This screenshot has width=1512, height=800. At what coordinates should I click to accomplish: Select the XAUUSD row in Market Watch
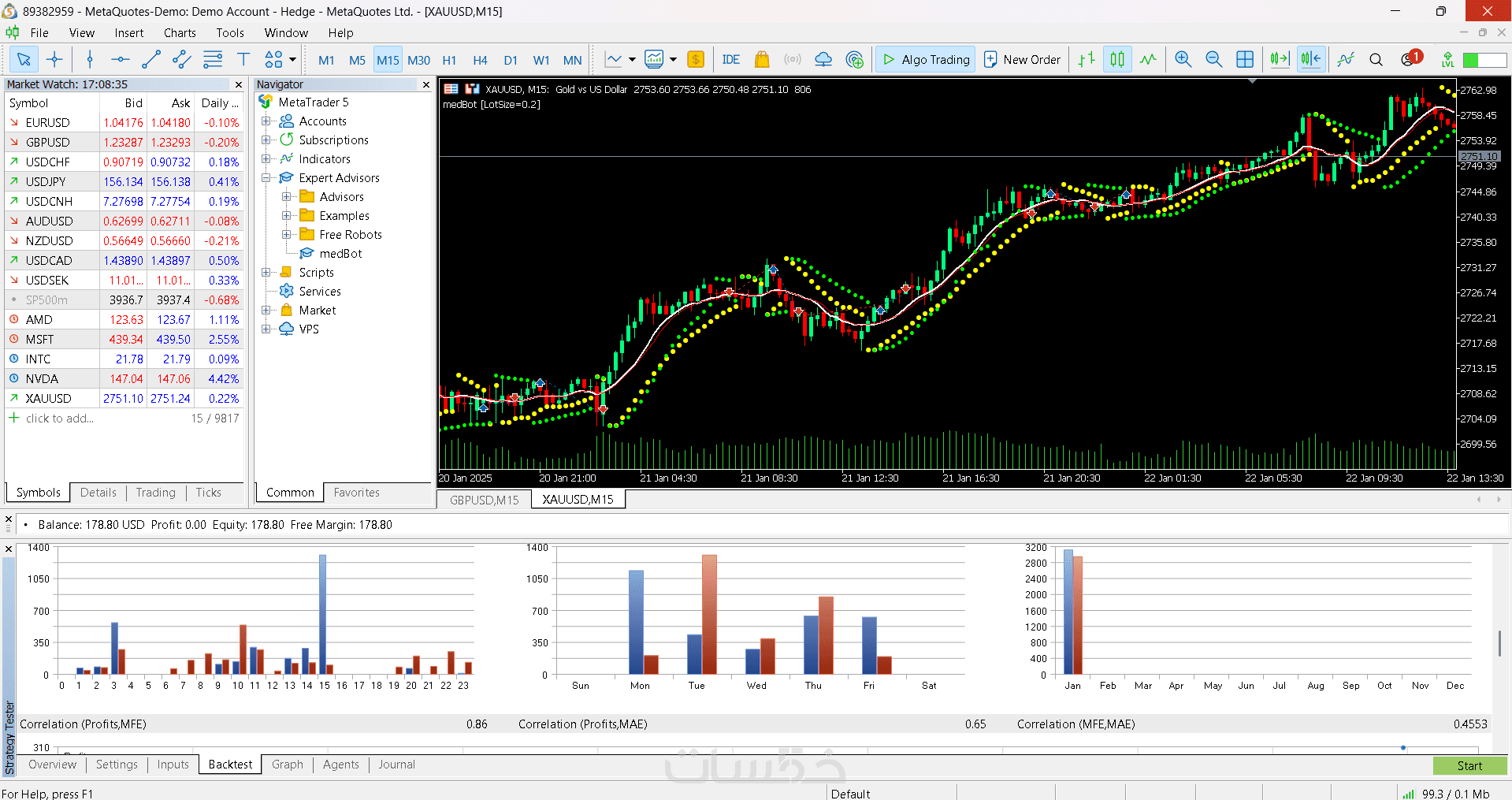(x=124, y=398)
